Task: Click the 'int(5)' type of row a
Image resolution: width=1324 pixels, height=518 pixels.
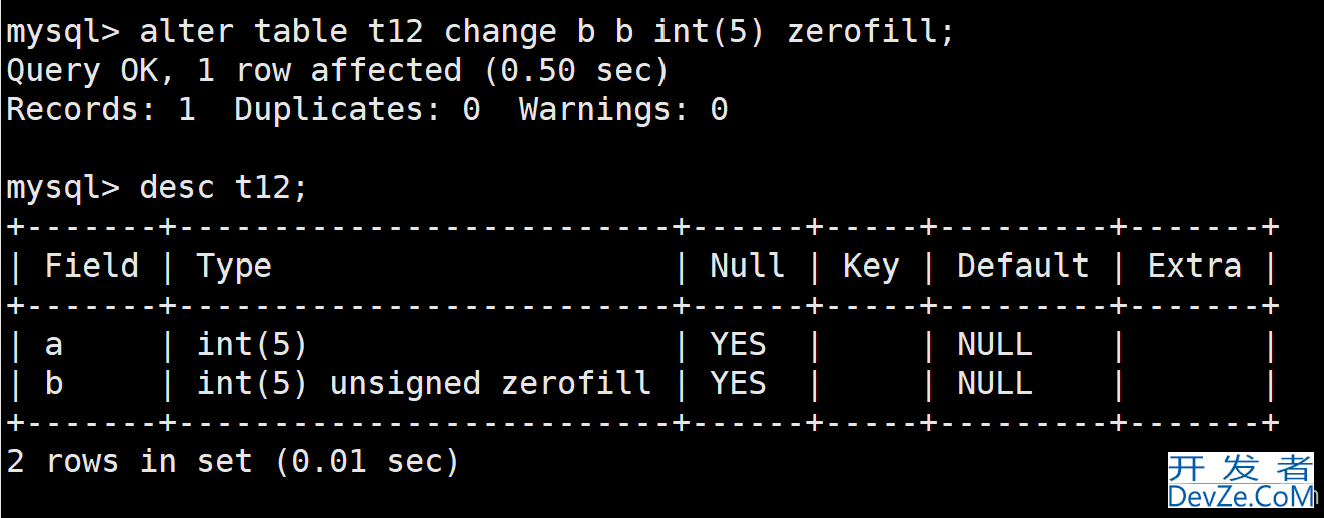Action: (x=252, y=345)
